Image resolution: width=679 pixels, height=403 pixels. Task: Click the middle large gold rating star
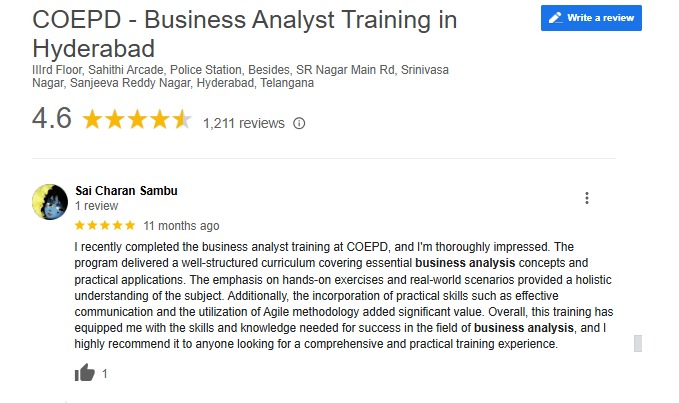[x=137, y=121]
